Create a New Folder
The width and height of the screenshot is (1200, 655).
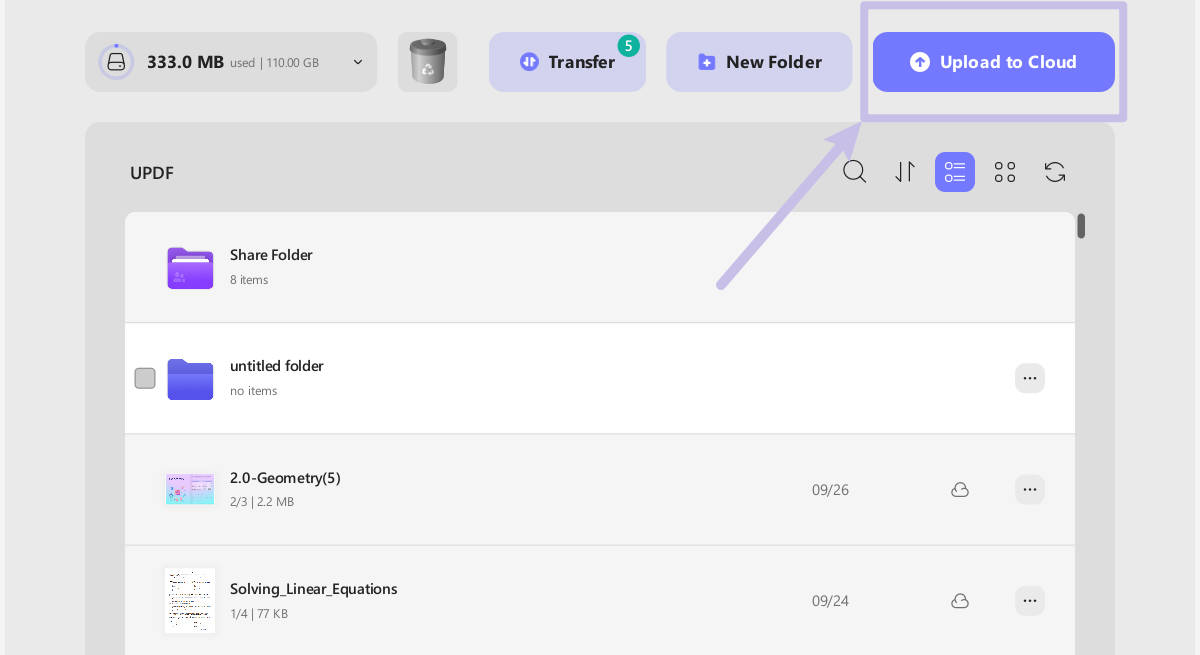(759, 62)
